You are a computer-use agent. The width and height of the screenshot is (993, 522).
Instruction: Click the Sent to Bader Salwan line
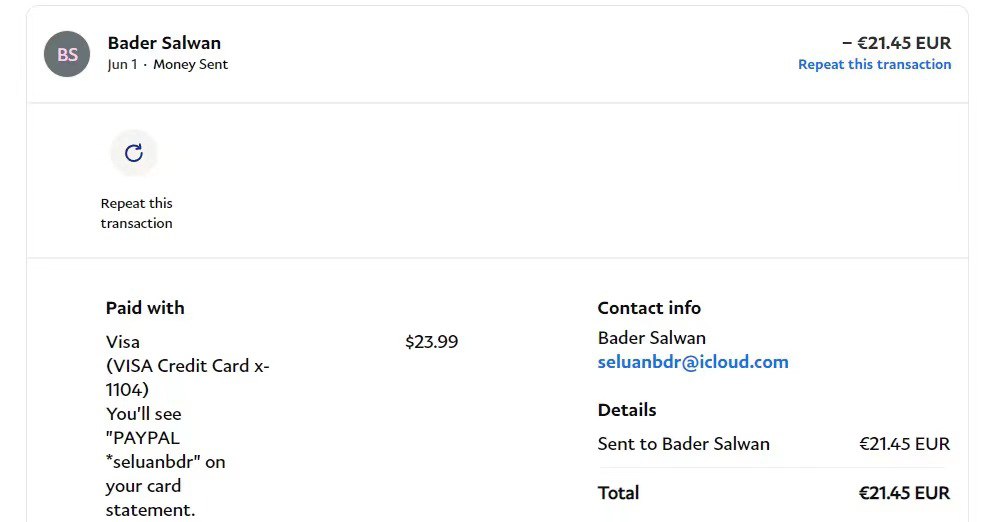pyautogui.click(x=683, y=444)
